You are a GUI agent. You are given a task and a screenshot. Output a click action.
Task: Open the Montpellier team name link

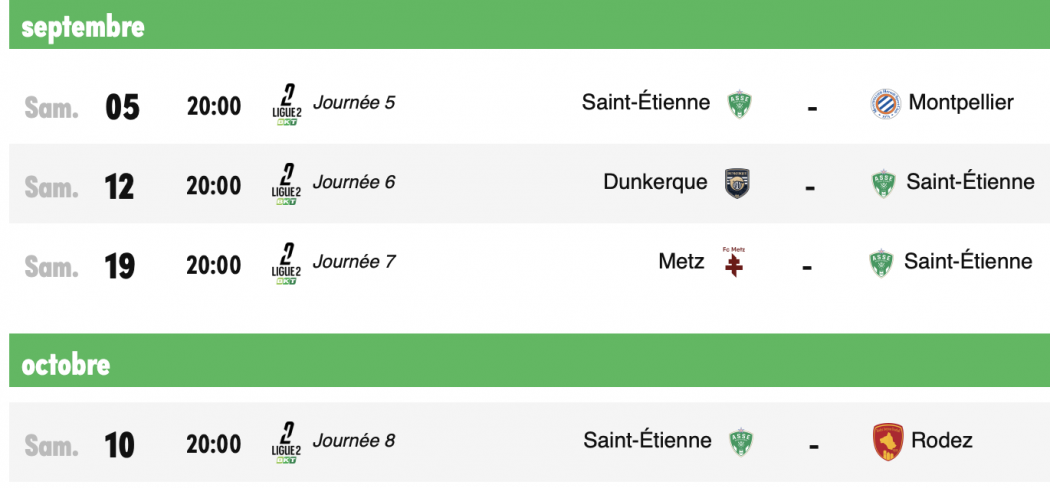tap(961, 102)
